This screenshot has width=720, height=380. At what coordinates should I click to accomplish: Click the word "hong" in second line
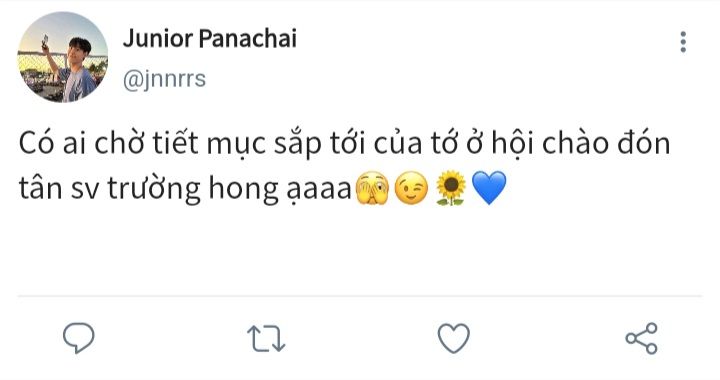point(244,189)
